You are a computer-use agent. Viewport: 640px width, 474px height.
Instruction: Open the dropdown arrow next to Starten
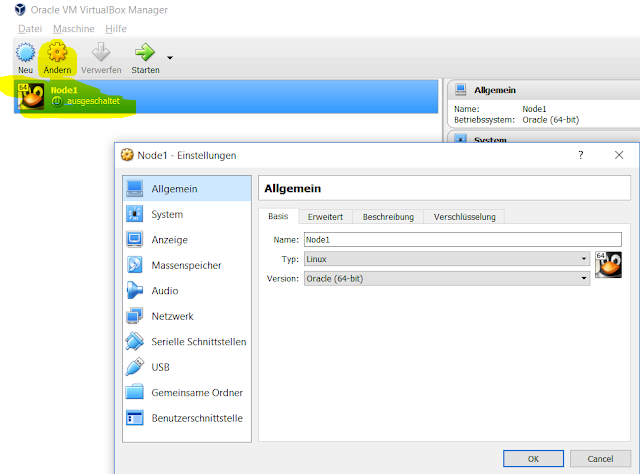click(x=170, y=58)
